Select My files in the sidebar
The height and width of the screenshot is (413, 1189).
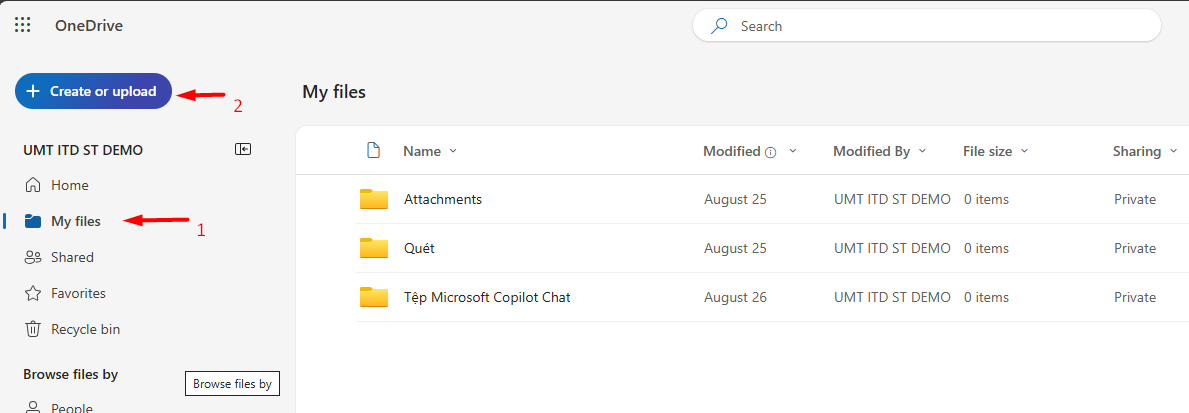tap(75, 221)
